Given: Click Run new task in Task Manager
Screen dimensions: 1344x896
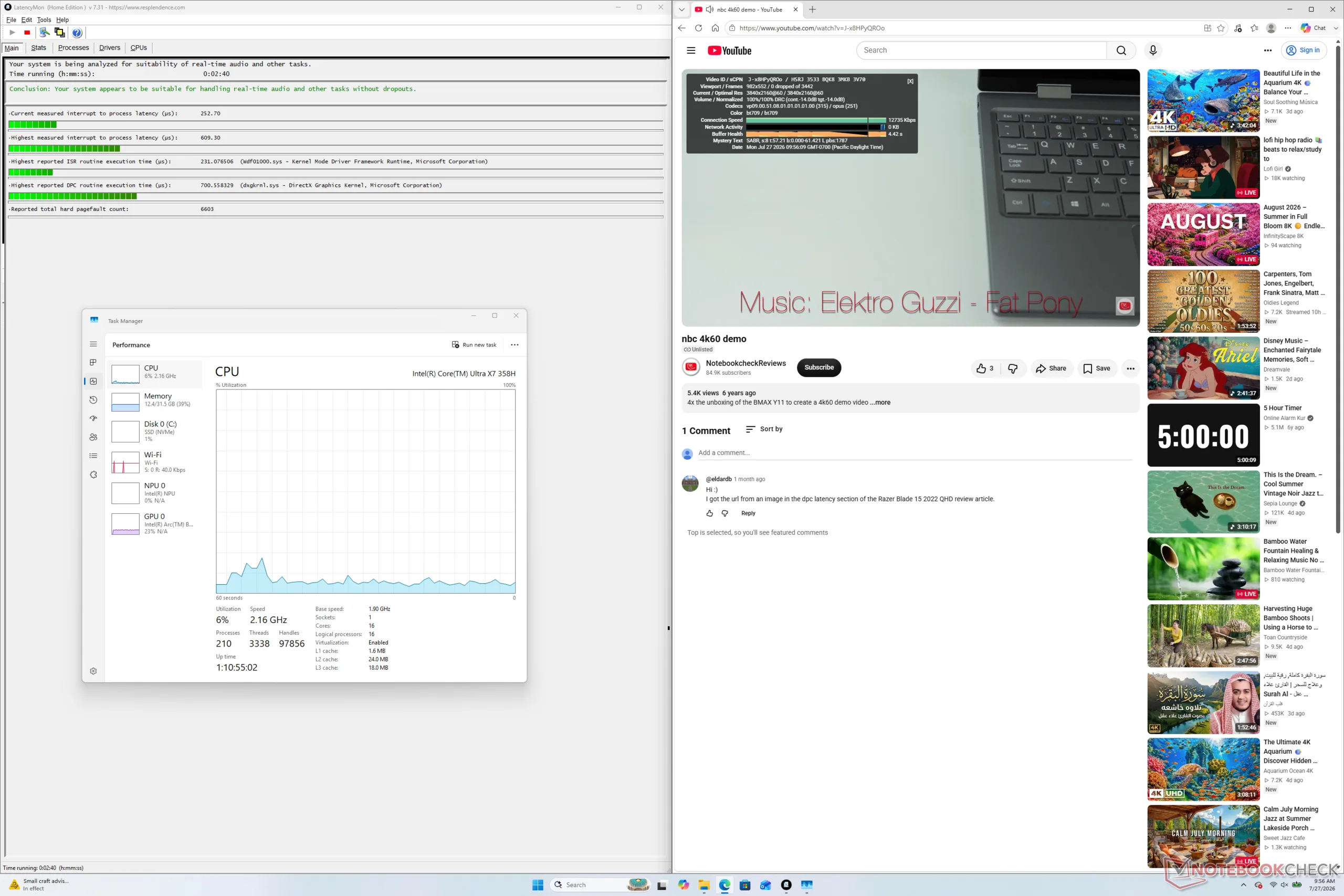Looking at the screenshot, I should point(474,344).
